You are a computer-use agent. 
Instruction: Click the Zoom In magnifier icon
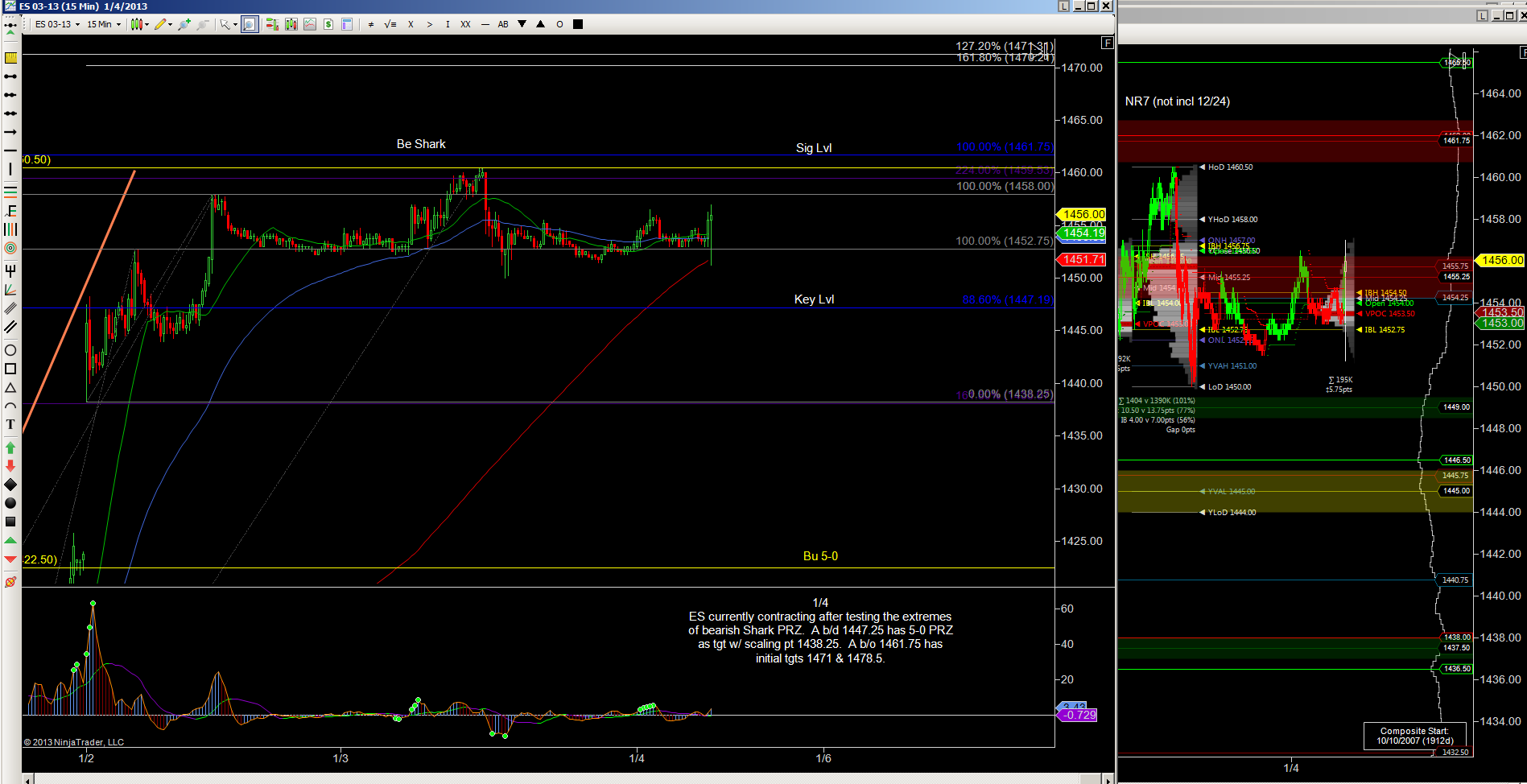(184, 24)
